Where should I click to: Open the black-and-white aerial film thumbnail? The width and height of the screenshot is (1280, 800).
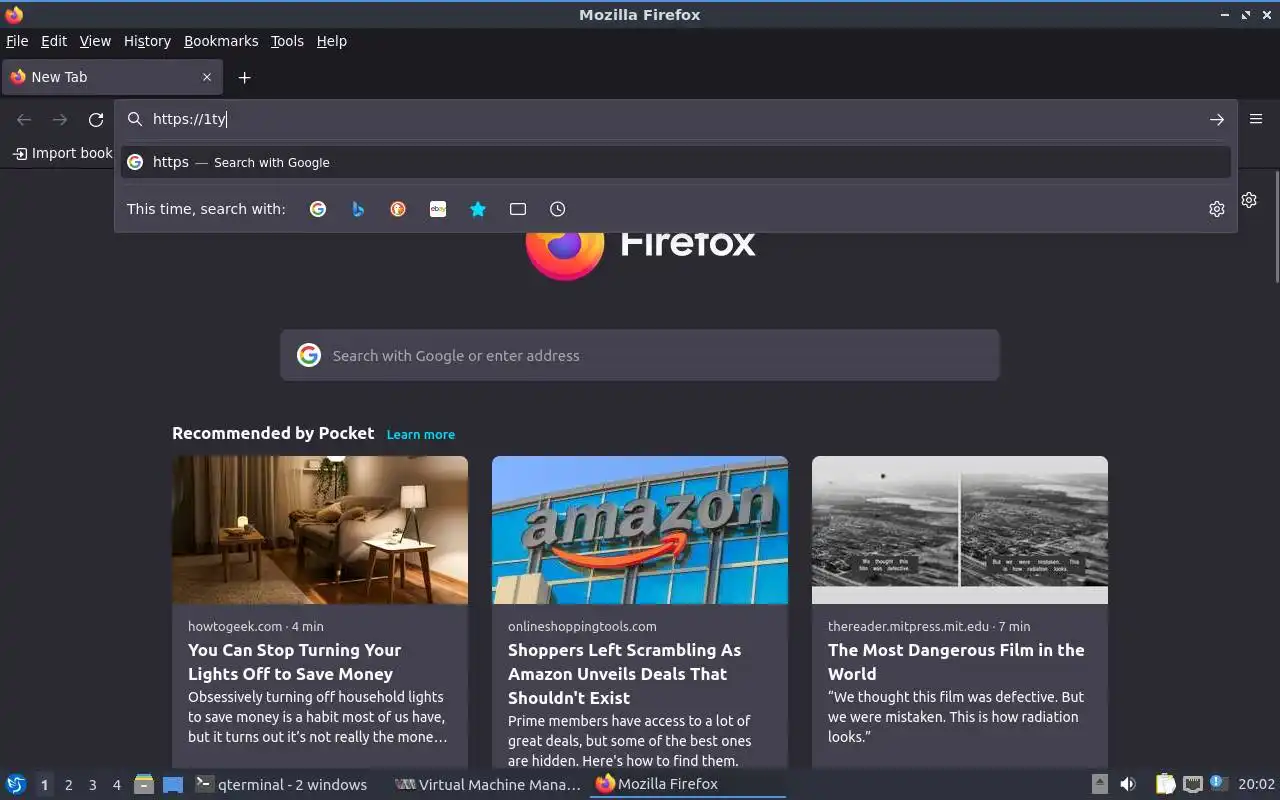(960, 530)
